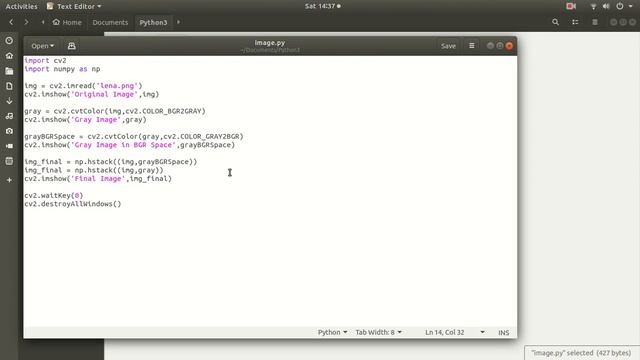Click the "image.py" selected (427 bytes) status
Viewport: 640px width, 360px height.
(x=581, y=353)
